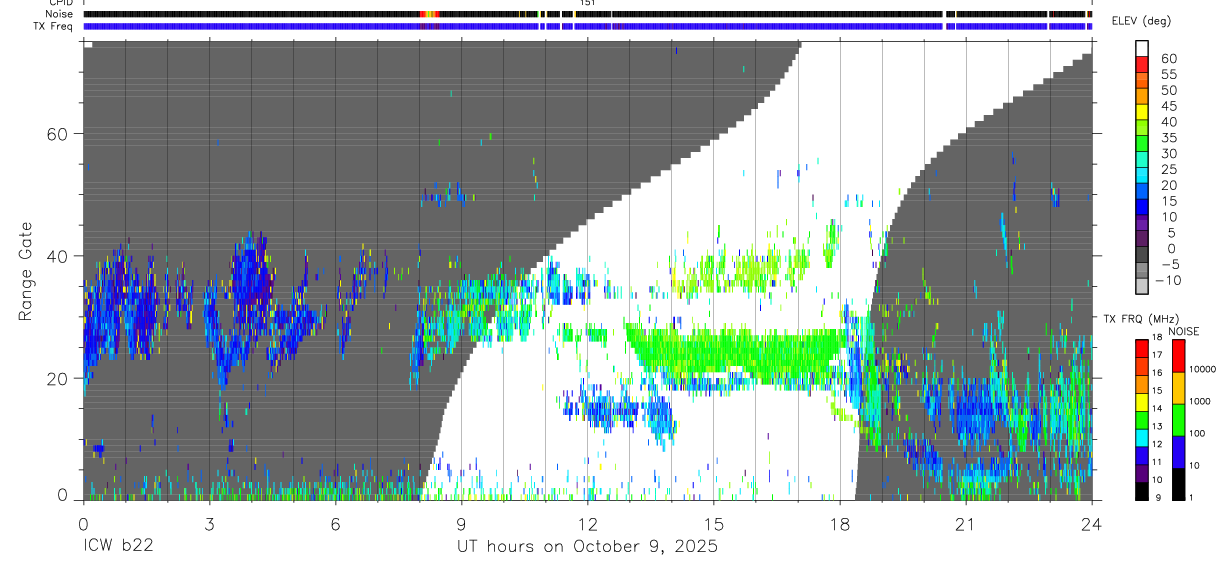Click the 'Range Gate' vertical axis title
The width and height of the screenshot is (1228, 567).
pos(25,272)
